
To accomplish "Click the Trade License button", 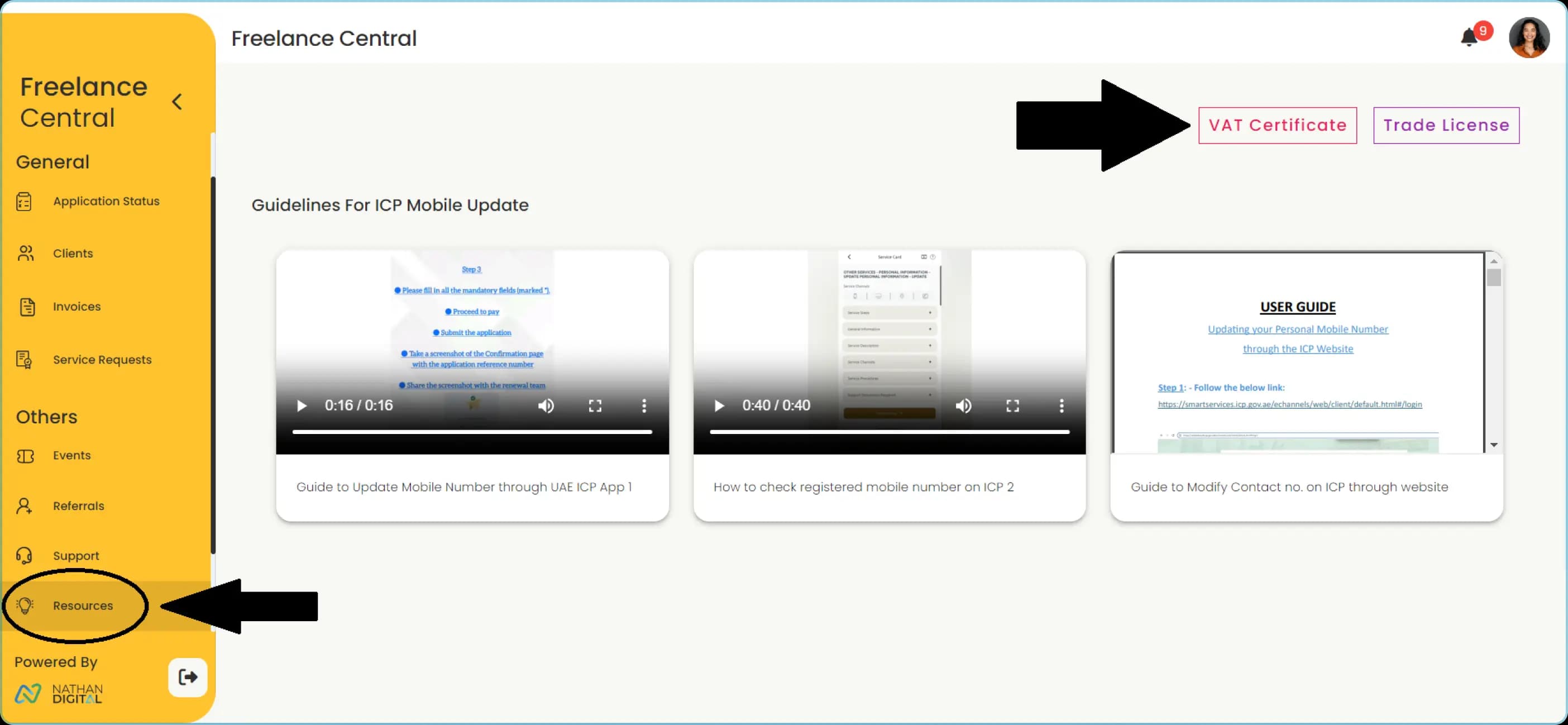I will 1446,126.
